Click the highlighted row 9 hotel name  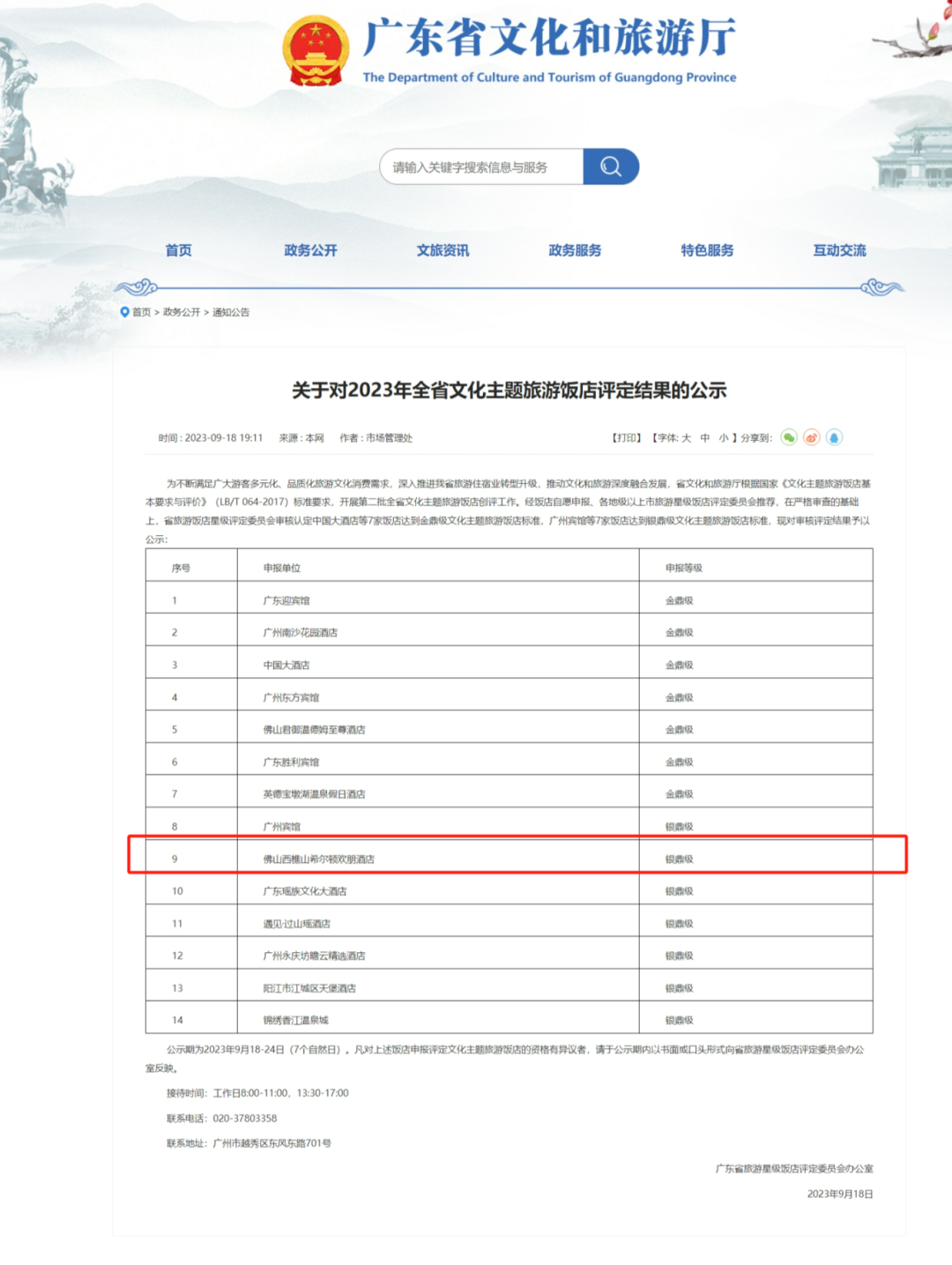[319, 859]
